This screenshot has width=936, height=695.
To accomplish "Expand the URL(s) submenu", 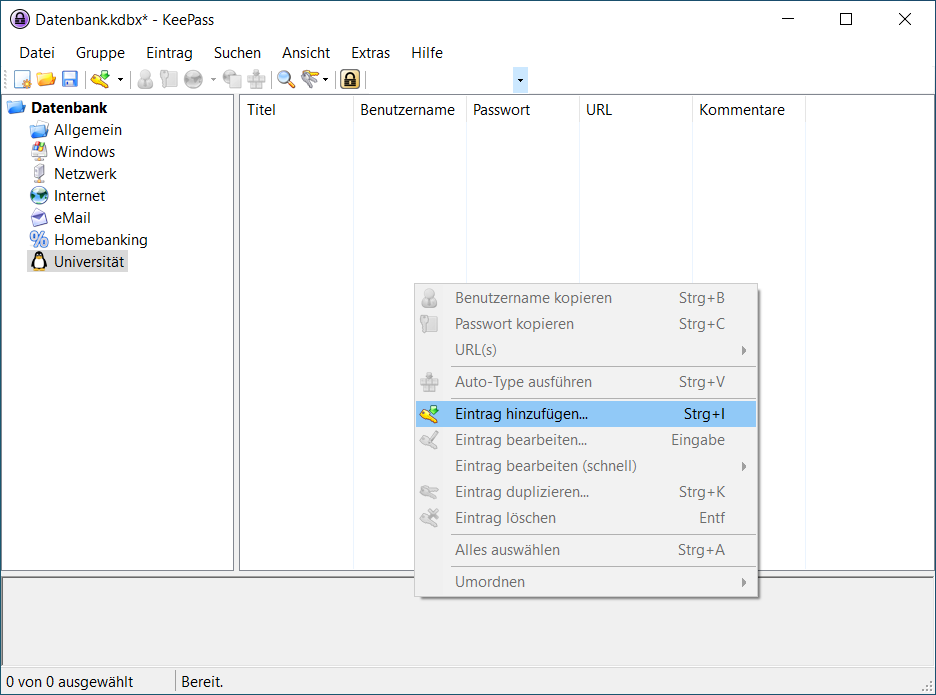I will pyautogui.click(x=586, y=350).
